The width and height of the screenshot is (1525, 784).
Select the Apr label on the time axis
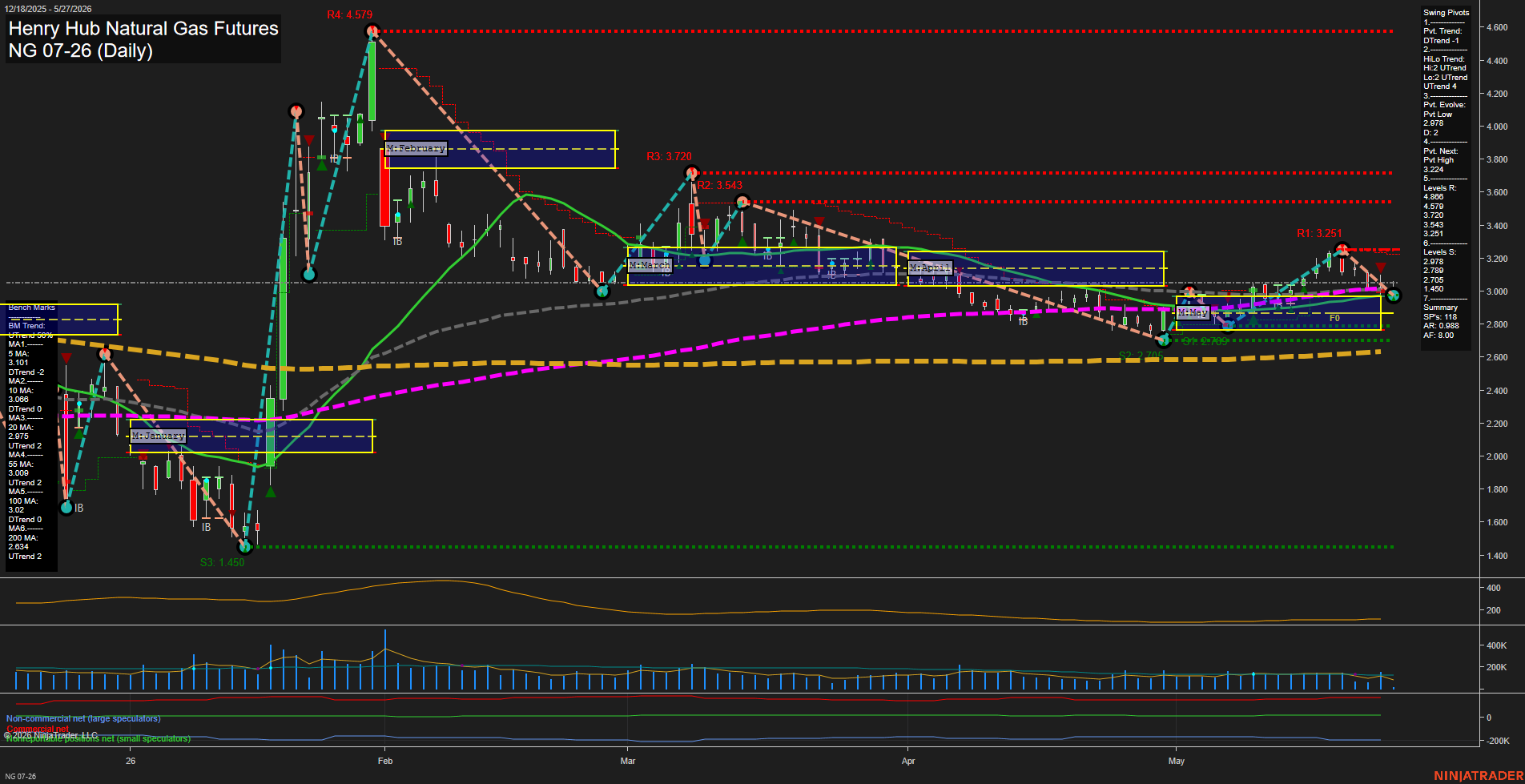(908, 761)
